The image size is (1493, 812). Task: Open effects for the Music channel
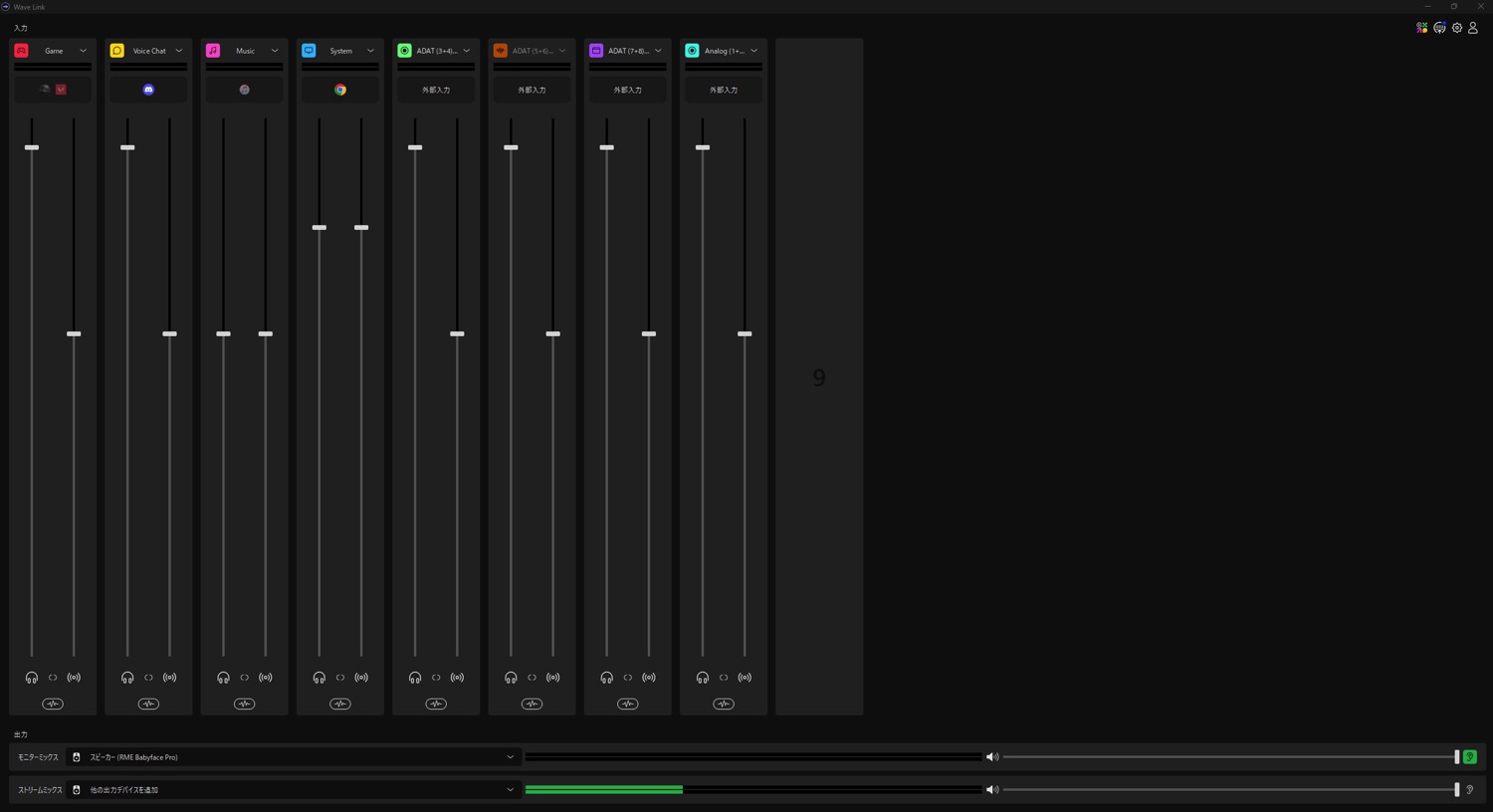coord(244,704)
